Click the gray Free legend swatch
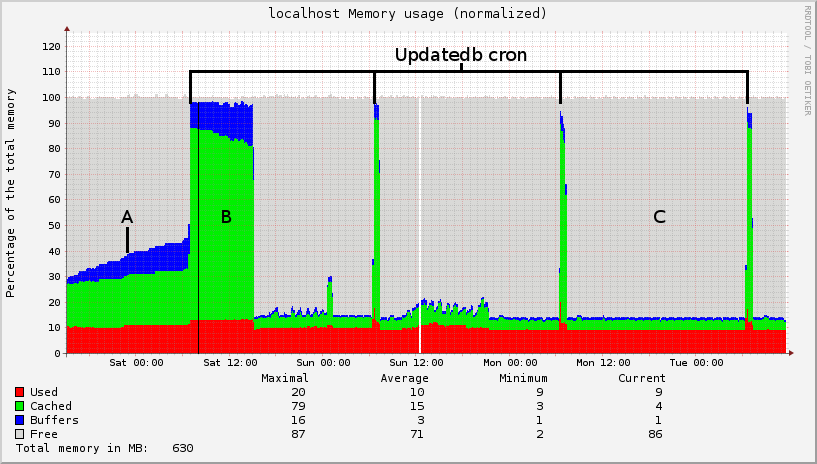Screen dimensions: 817x464 coord(20,435)
